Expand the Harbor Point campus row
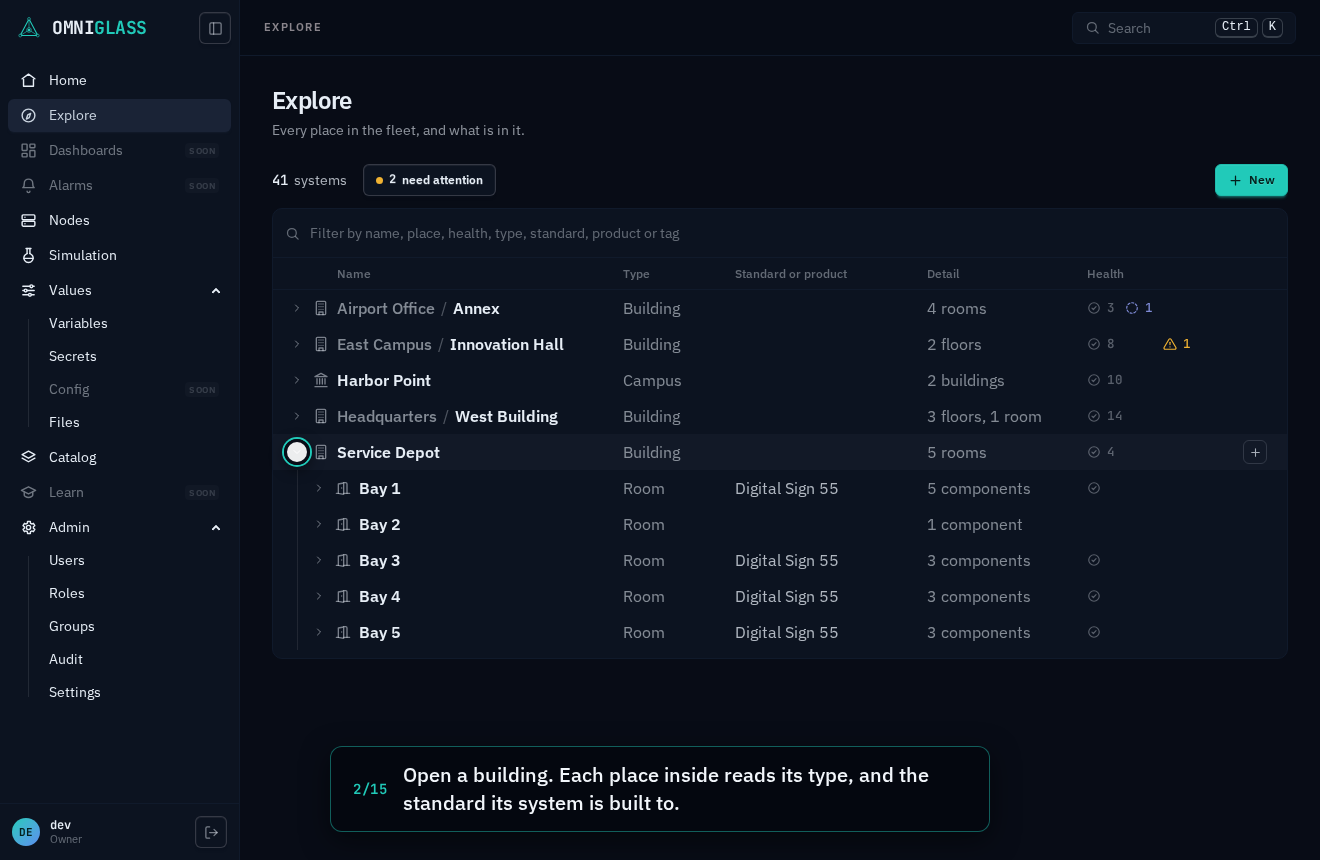This screenshot has width=1320, height=860. 297,380
